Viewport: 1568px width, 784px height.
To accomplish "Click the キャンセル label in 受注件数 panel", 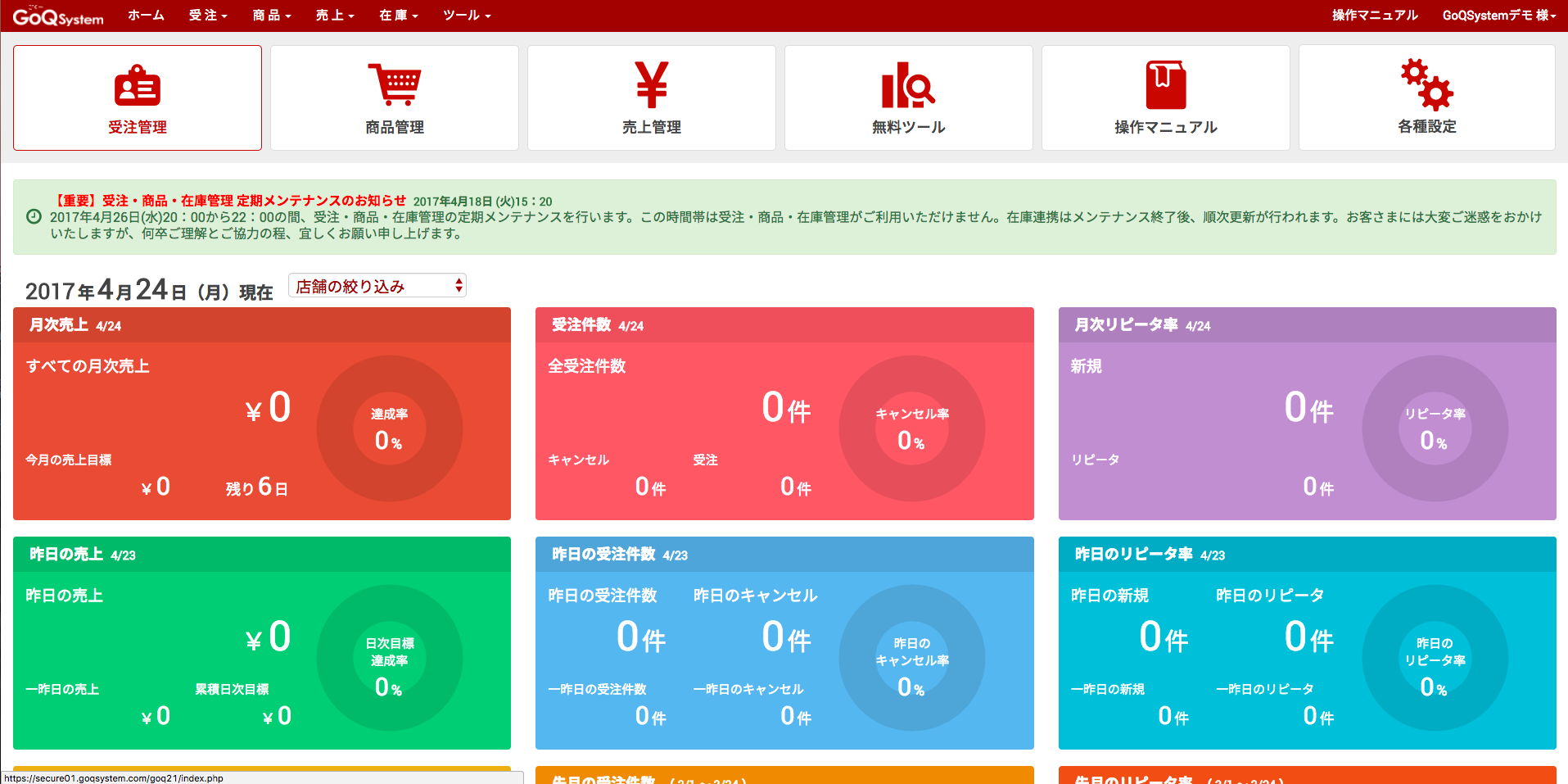I will pos(579,460).
